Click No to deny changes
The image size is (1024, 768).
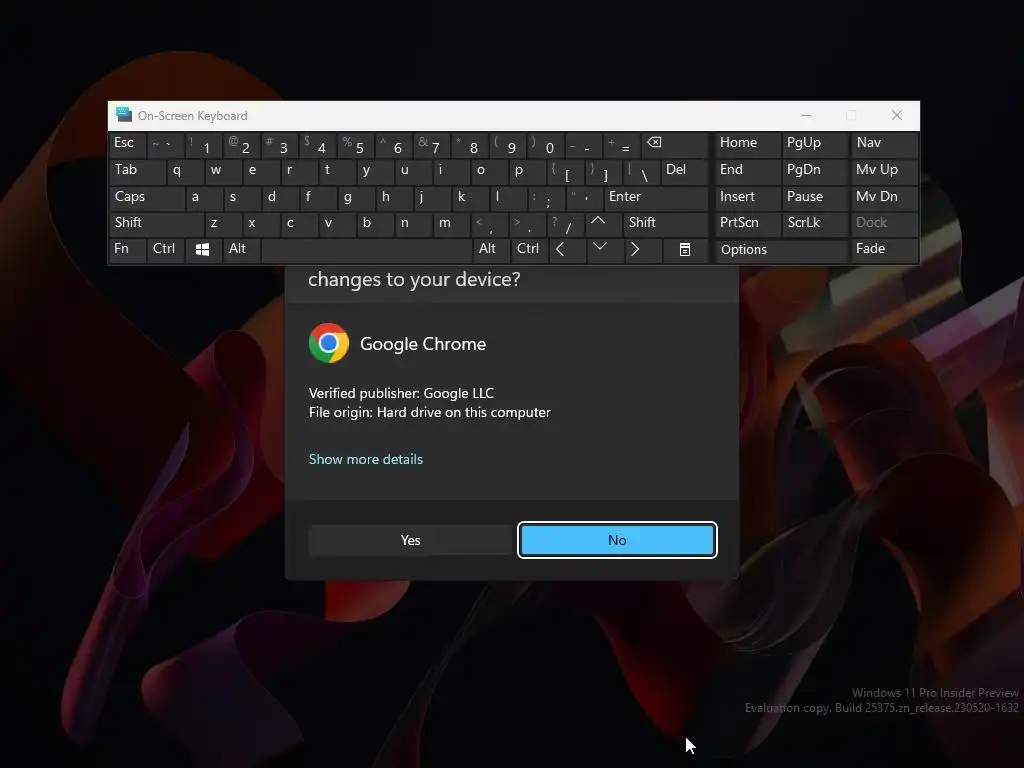(x=617, y=540)
